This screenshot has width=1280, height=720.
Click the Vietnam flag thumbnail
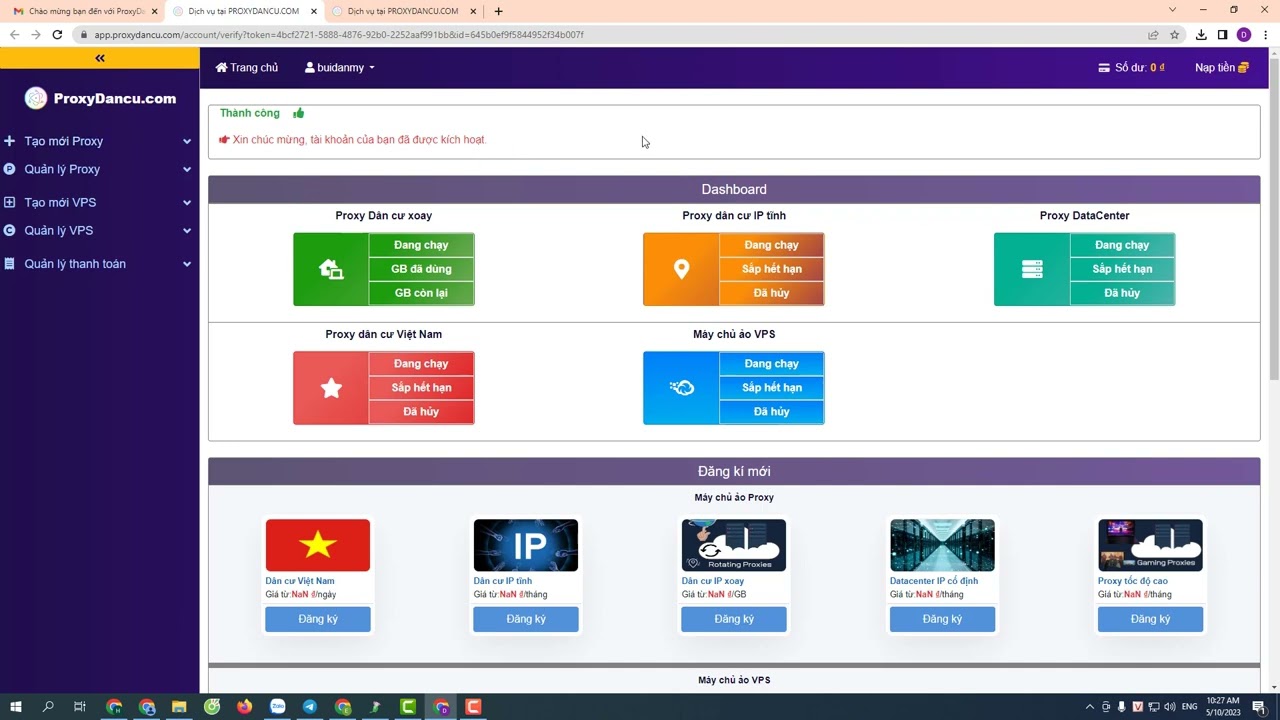point(318,545)
